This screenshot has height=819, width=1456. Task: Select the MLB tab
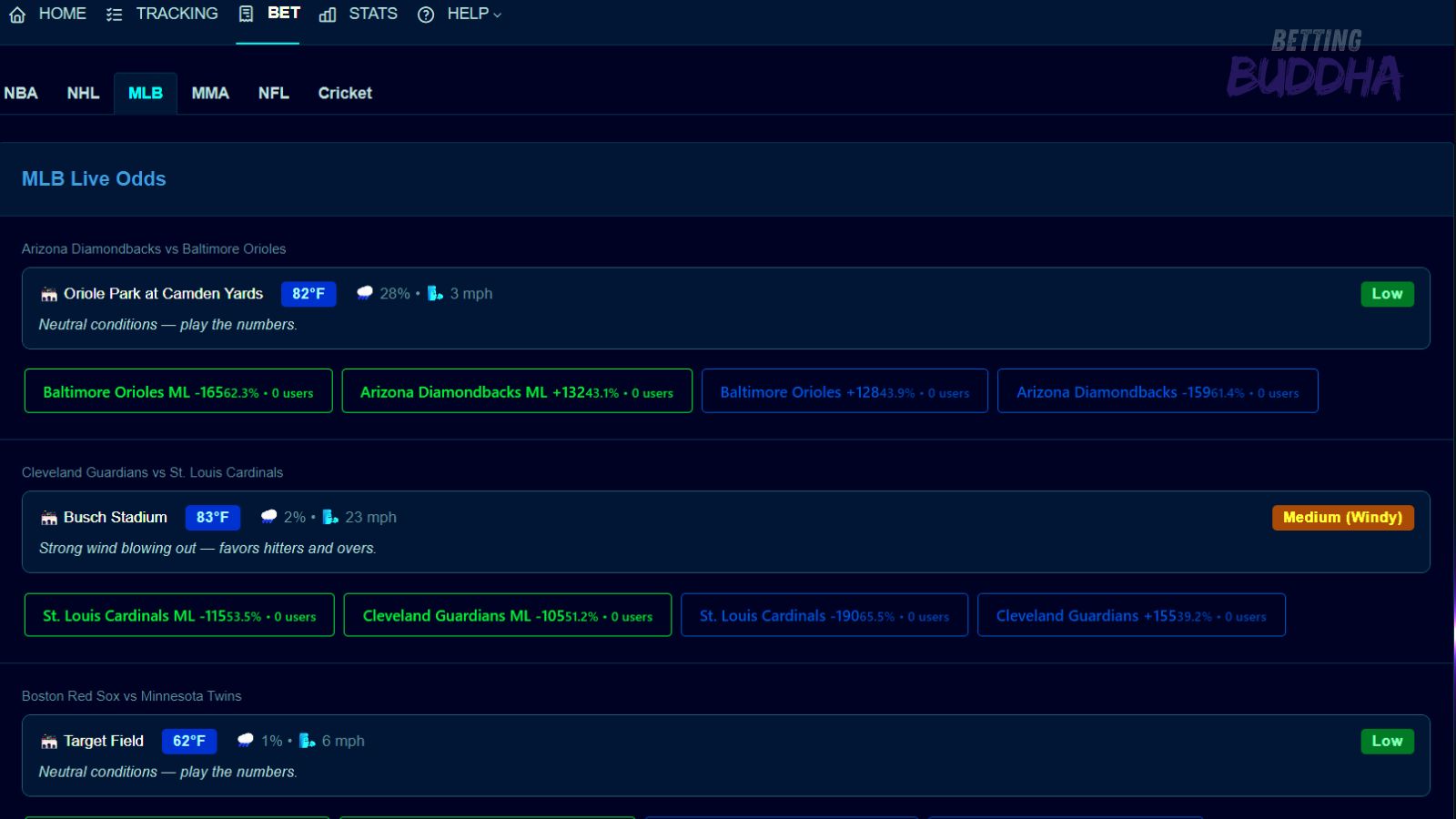click(146, 93)
